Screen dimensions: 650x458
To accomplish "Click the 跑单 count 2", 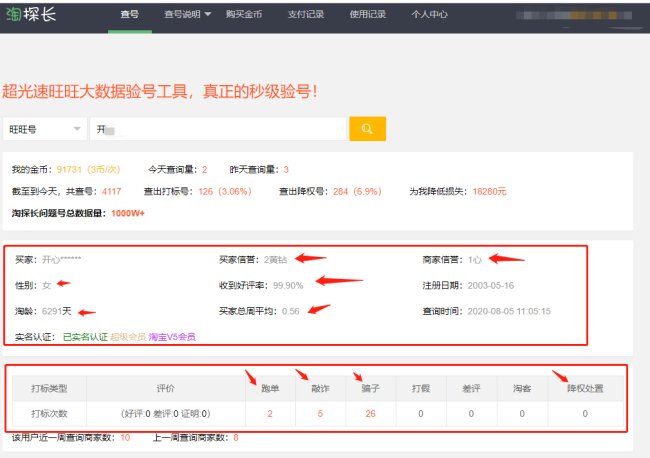I will (270, 414).
